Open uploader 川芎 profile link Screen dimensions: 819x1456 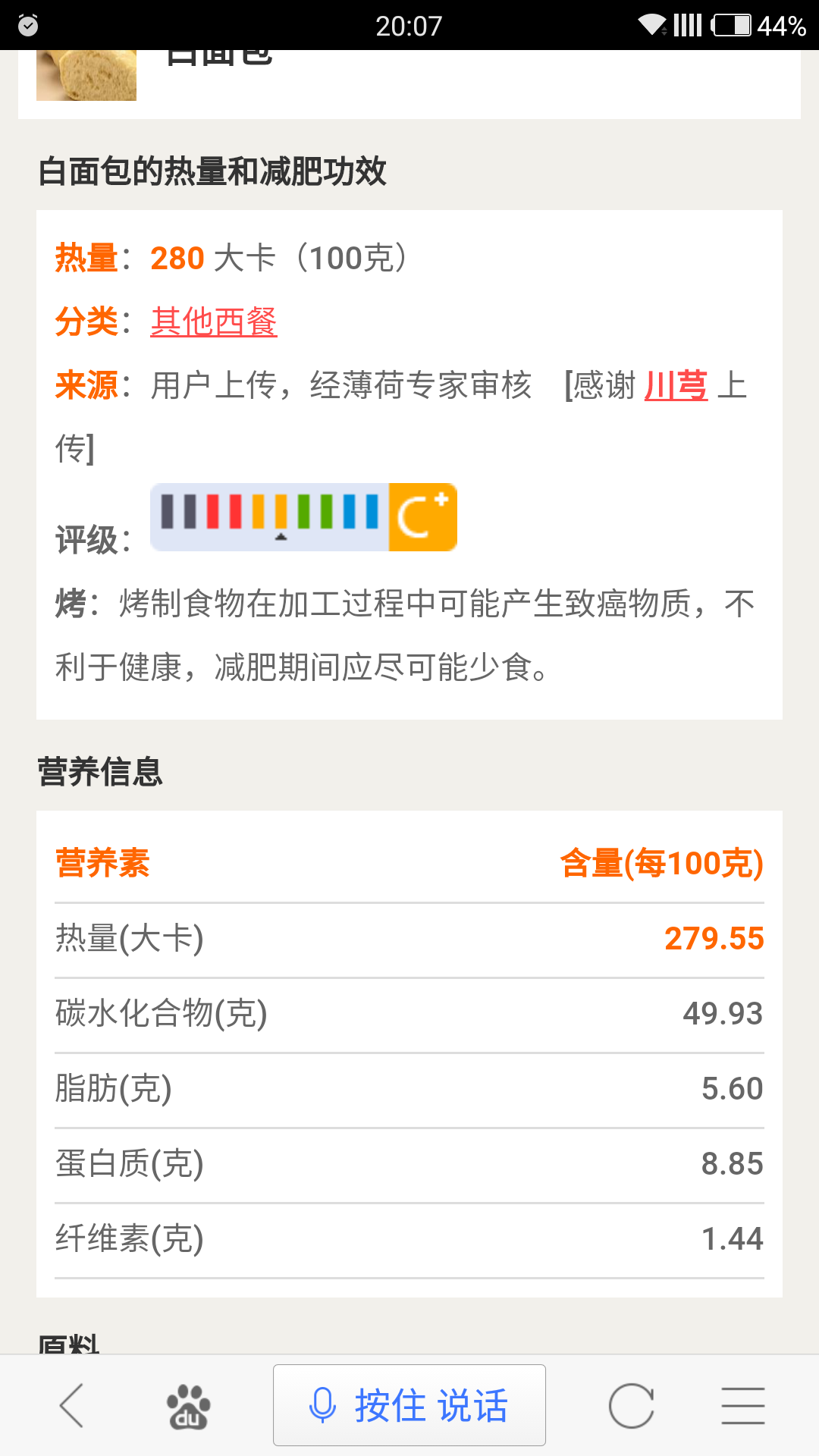[x=676, y=385]
